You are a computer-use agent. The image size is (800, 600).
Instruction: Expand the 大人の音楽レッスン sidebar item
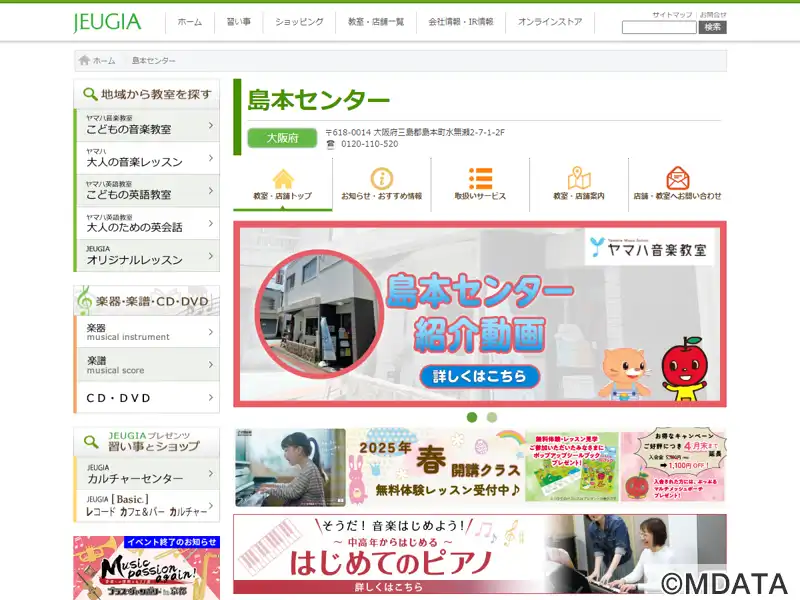tap(147, 158)
